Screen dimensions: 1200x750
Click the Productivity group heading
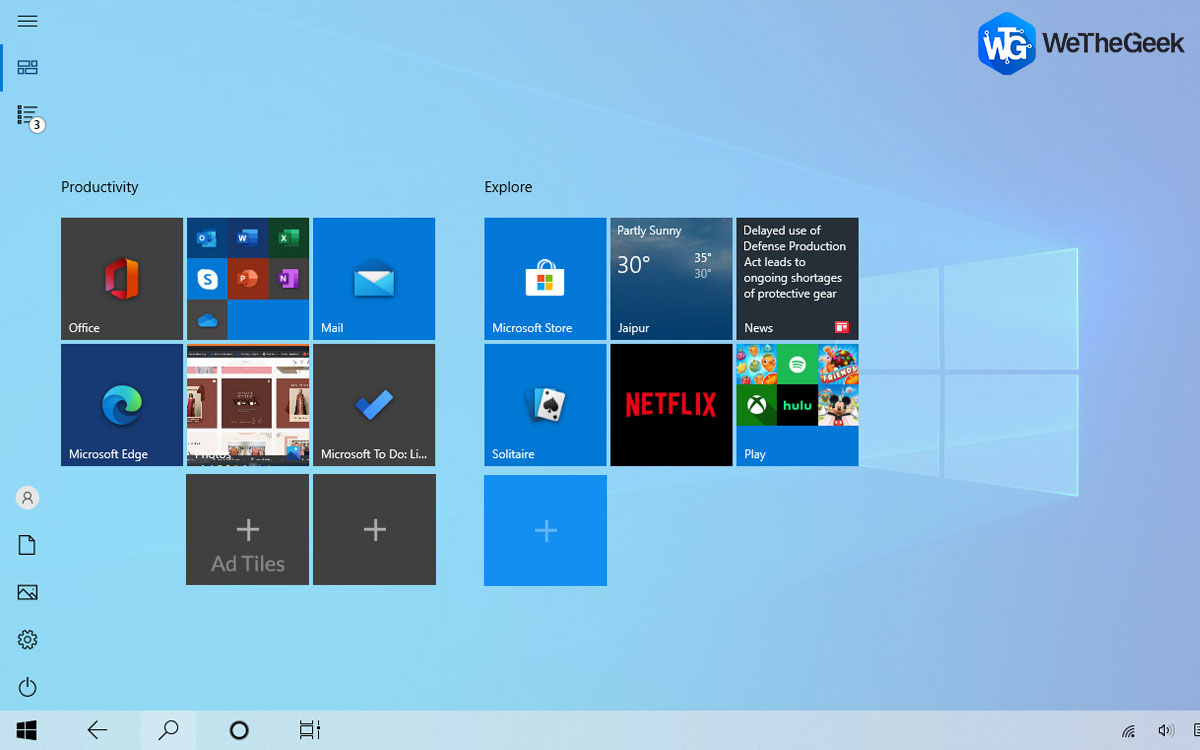[x=100, y=187]
